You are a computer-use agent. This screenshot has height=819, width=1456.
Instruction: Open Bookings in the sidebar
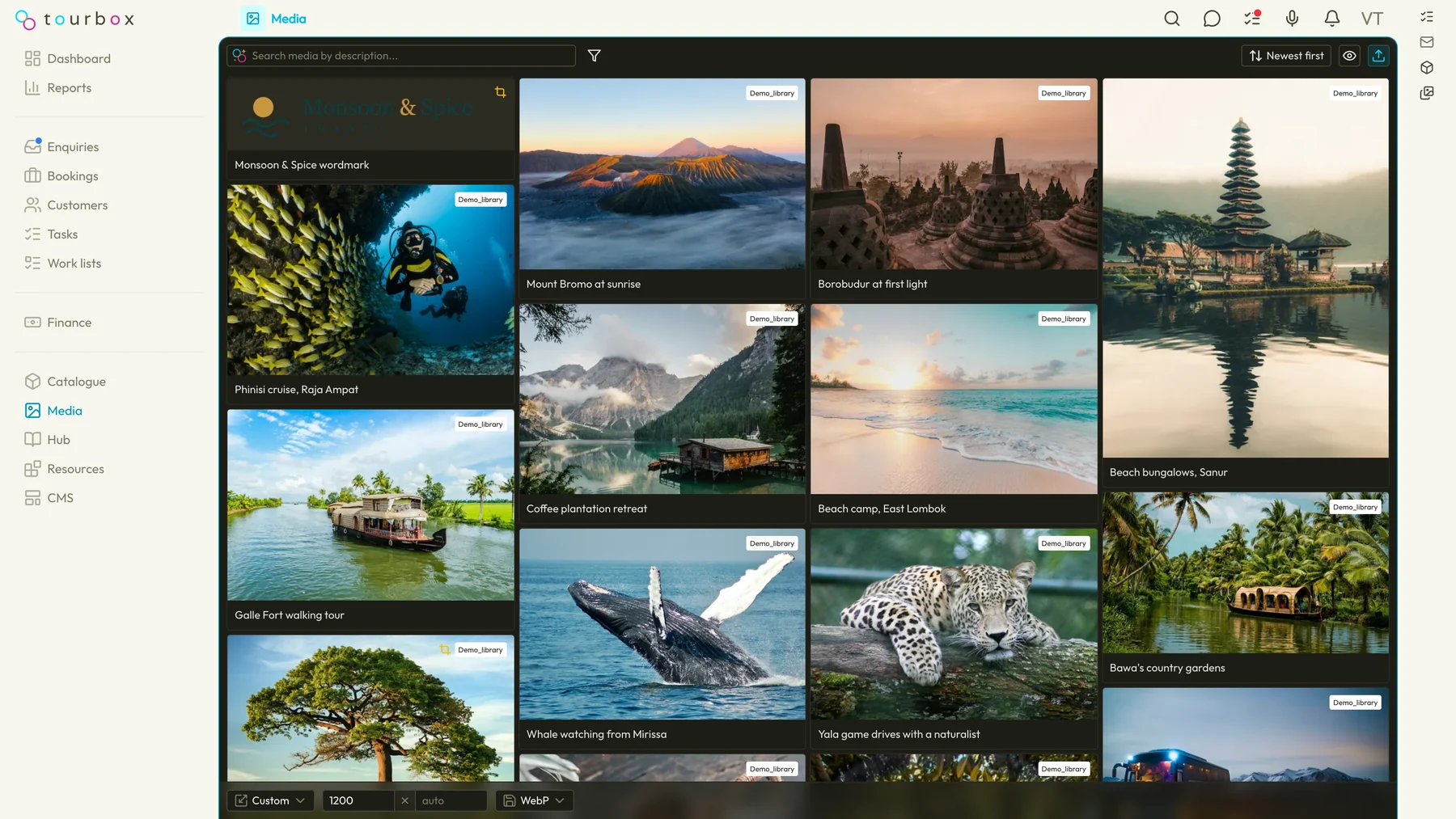pyautogui.click(x=61, y=175)
